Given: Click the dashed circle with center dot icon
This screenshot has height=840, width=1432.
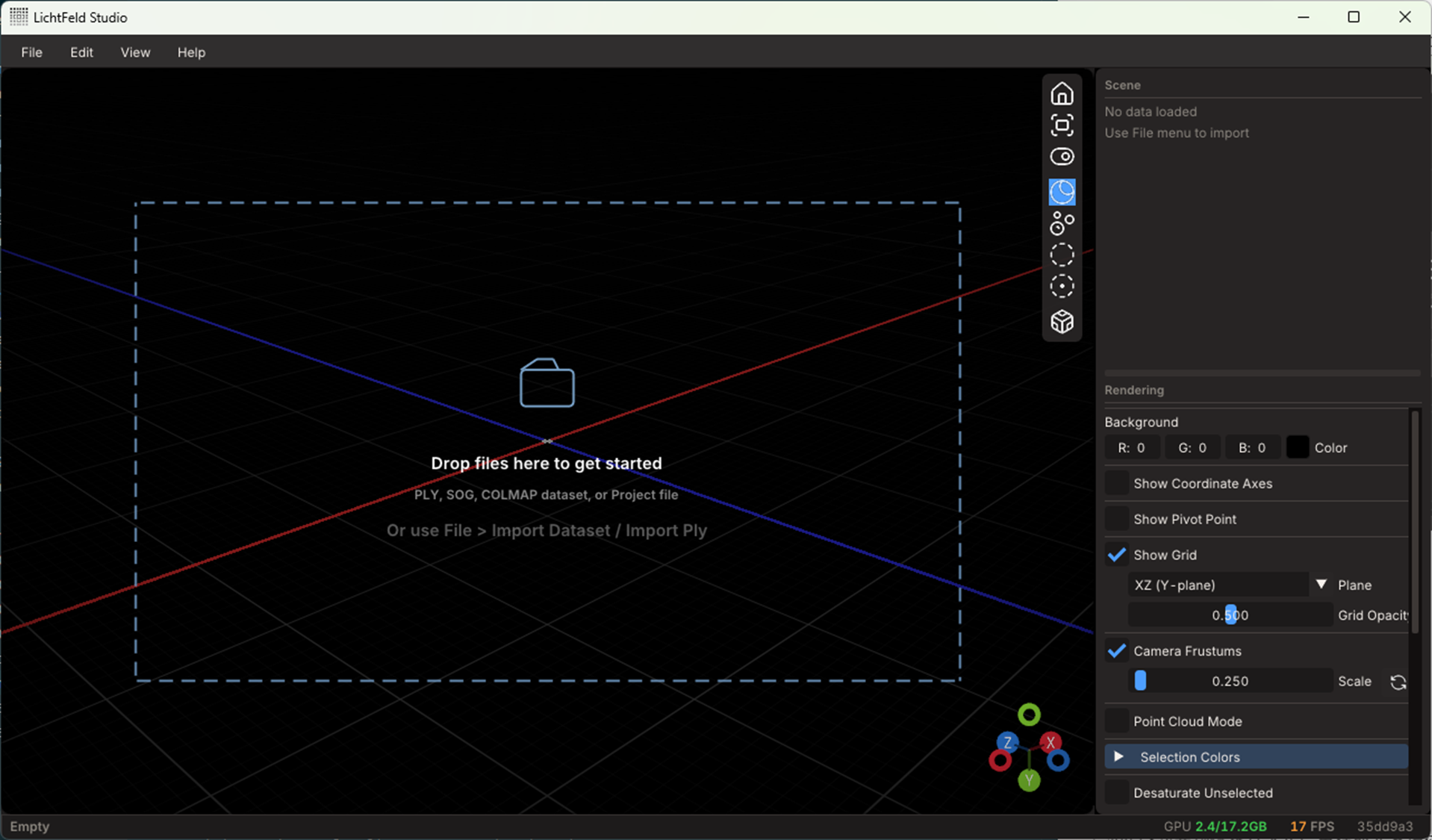Looking at the screenshot, I should click(1062, 287).
